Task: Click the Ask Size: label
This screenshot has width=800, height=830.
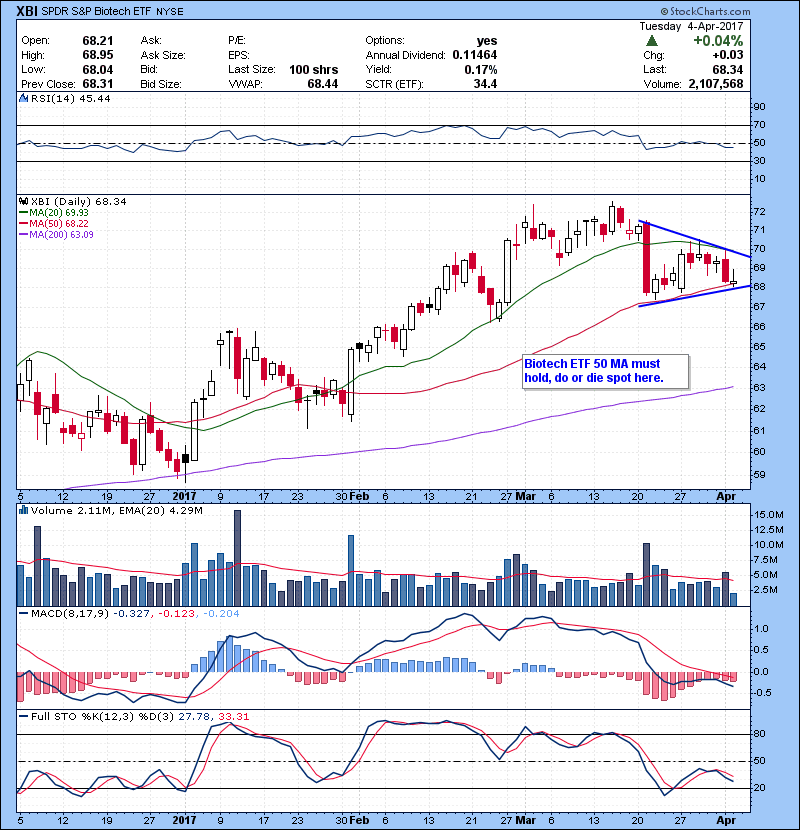Action: tap(163, 55)
